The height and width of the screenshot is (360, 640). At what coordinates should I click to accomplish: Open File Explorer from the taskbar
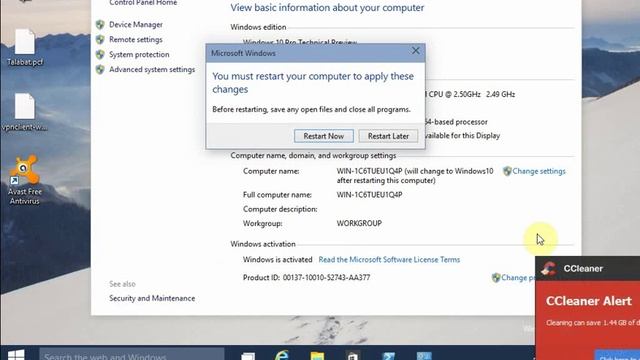point(317,355)
